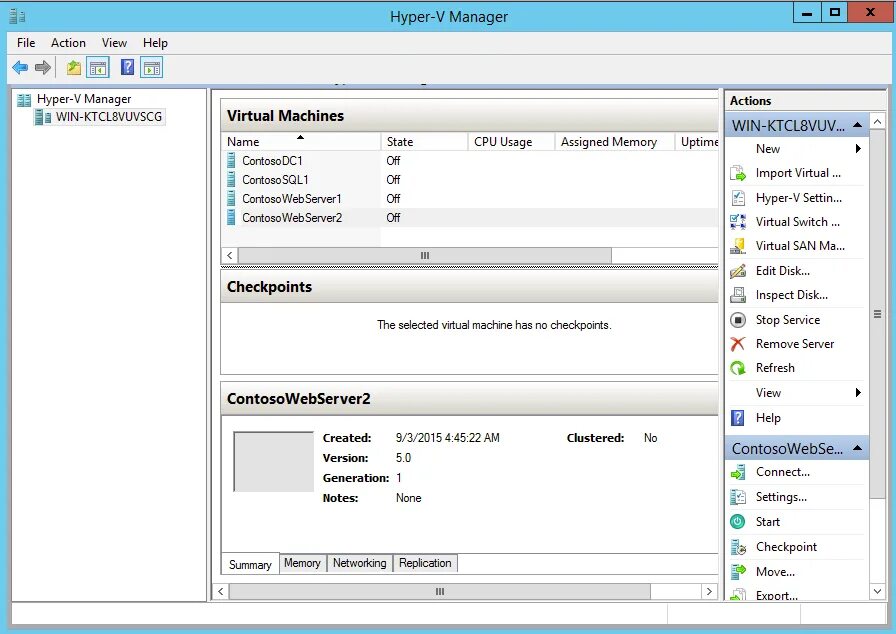
Task: Click the Stop Service action
Action: tap(787, 320)
